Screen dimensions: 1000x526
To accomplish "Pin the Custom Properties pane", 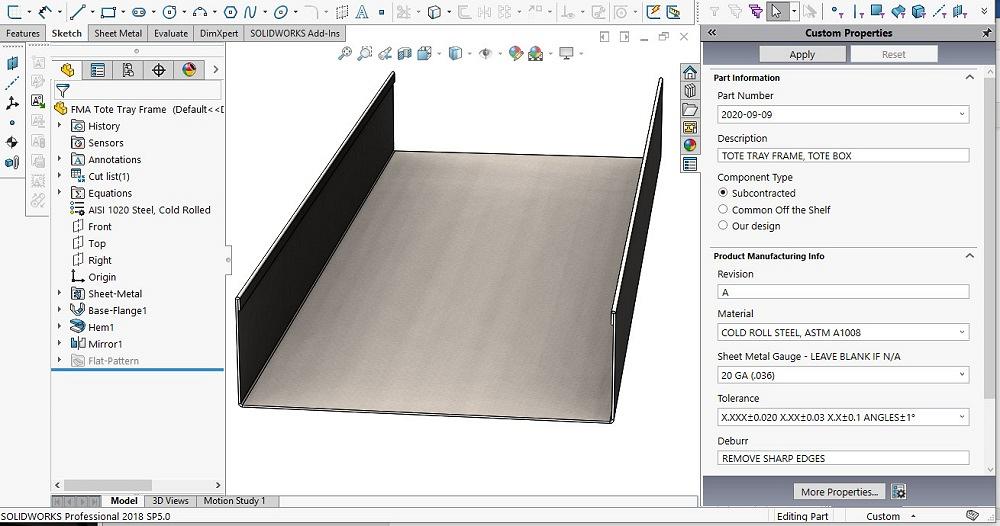I will [x=986, y=33].
